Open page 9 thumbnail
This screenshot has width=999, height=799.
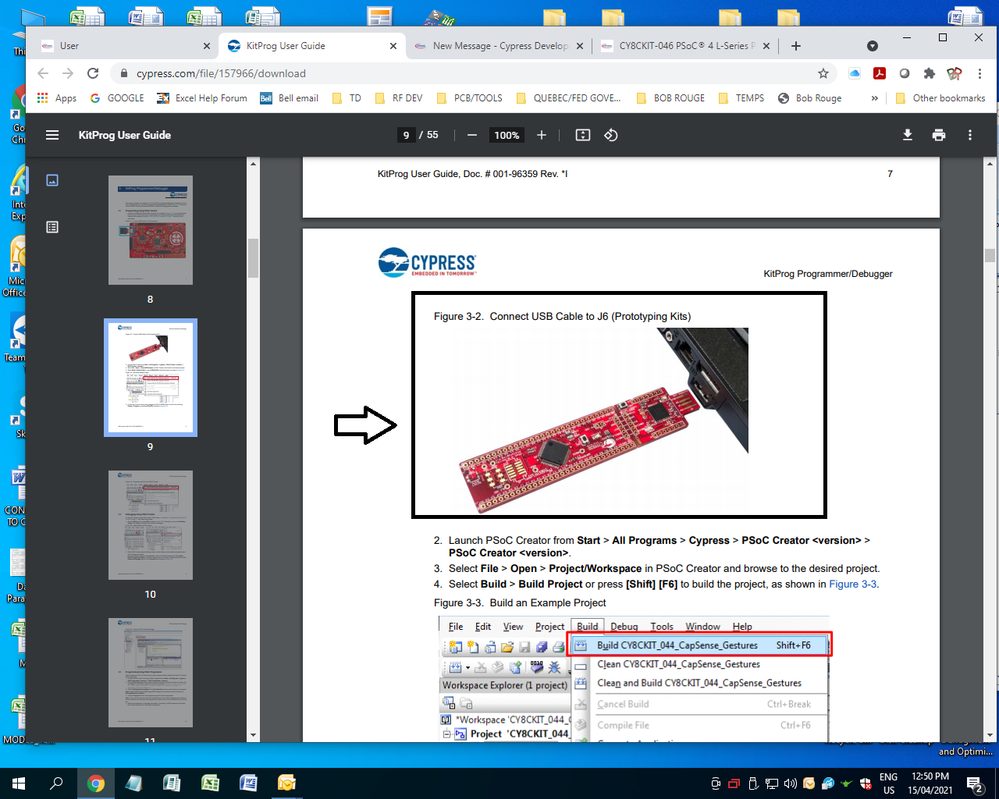150,377
